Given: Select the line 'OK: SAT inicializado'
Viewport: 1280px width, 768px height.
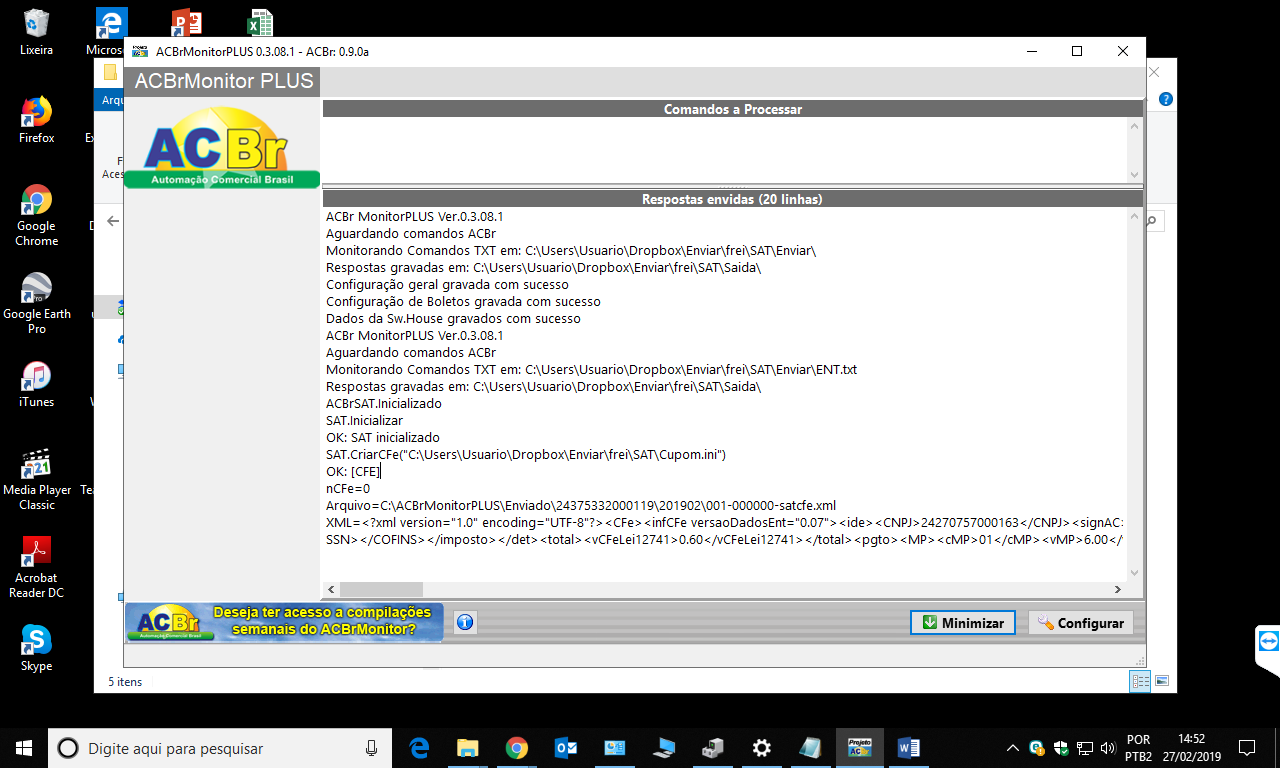Looking at the screenshot, I should [383, 437].
